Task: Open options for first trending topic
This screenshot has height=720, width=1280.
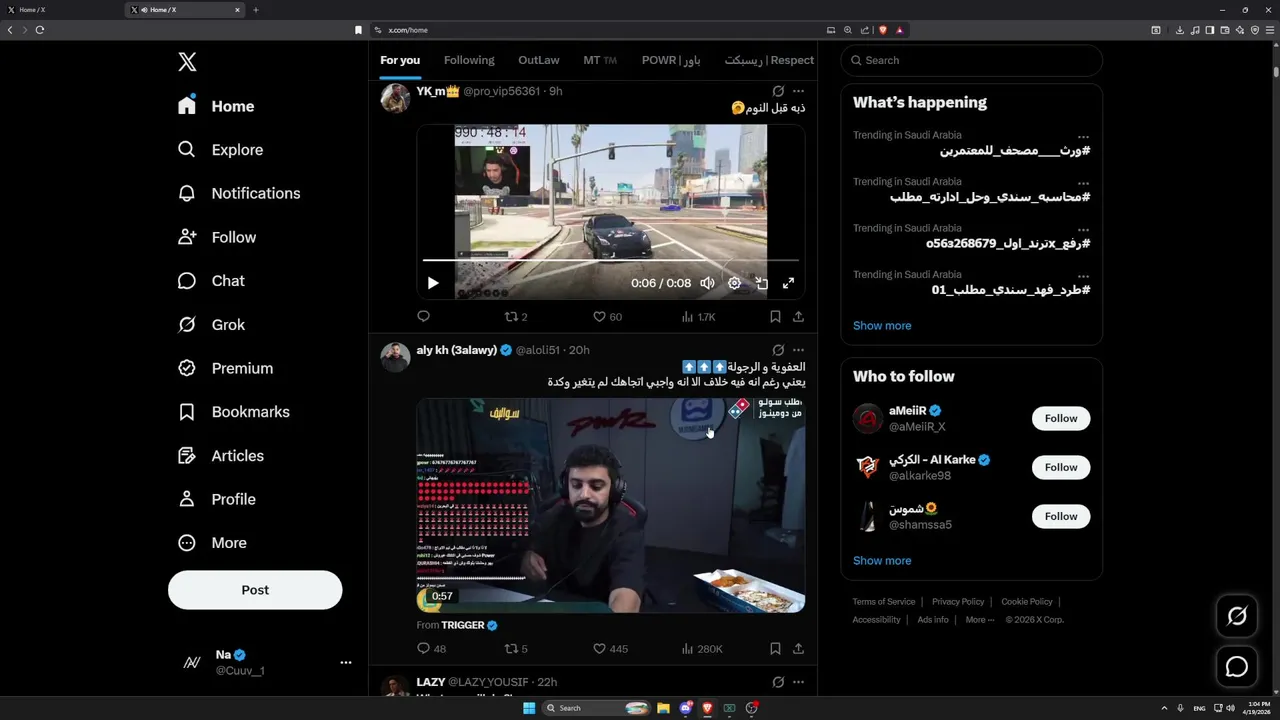Action: (x=1083, y=136)
